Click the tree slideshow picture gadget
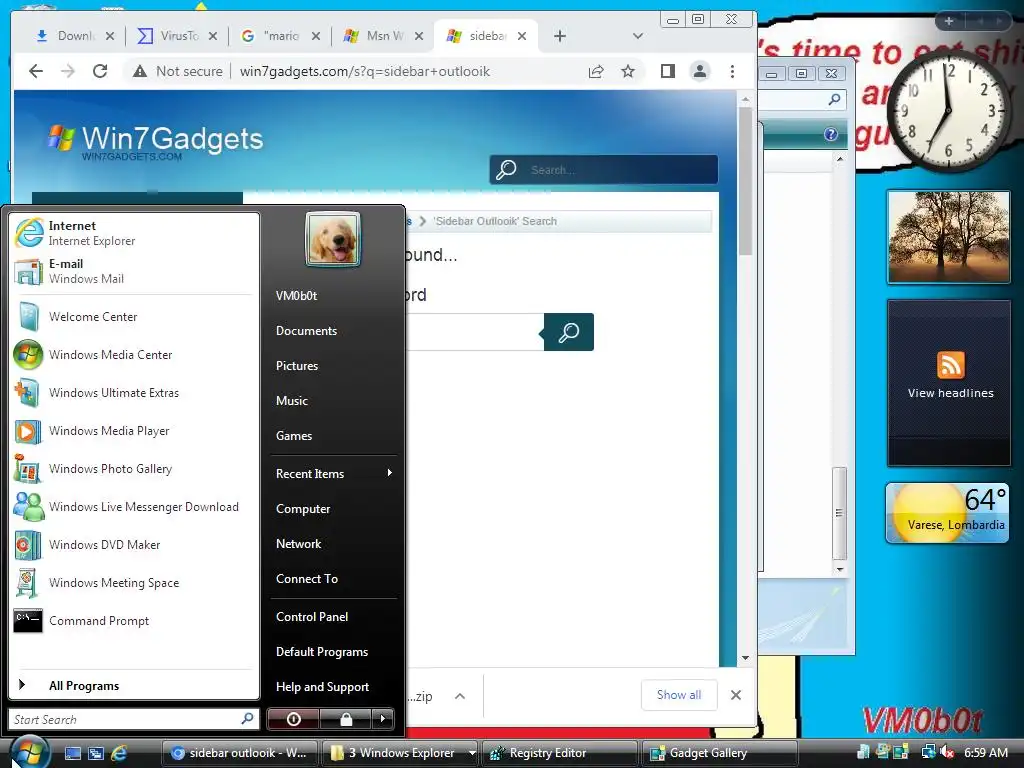Image resolution: width=1024 pixels, height=768 pixels. point(949,237)
